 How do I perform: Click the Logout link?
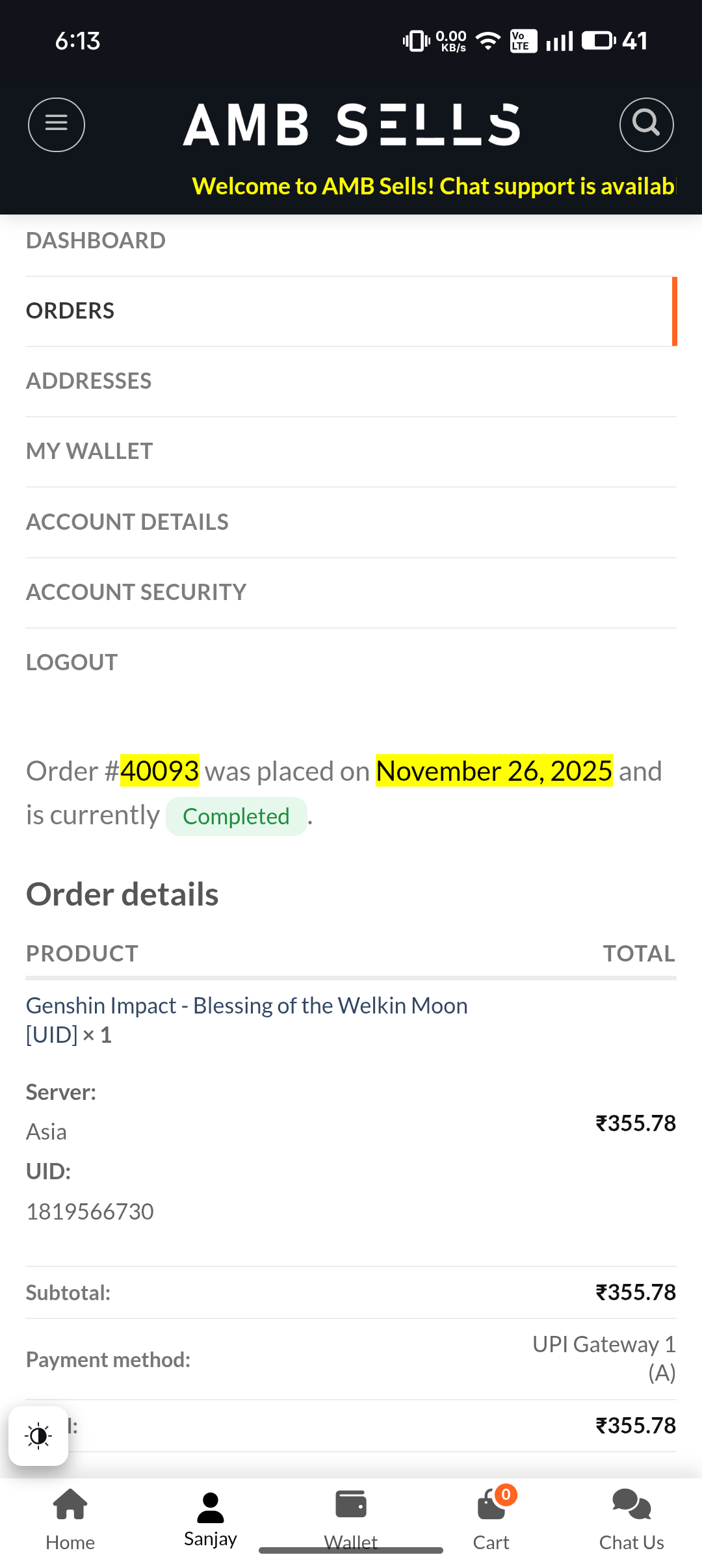pos(72,662)
